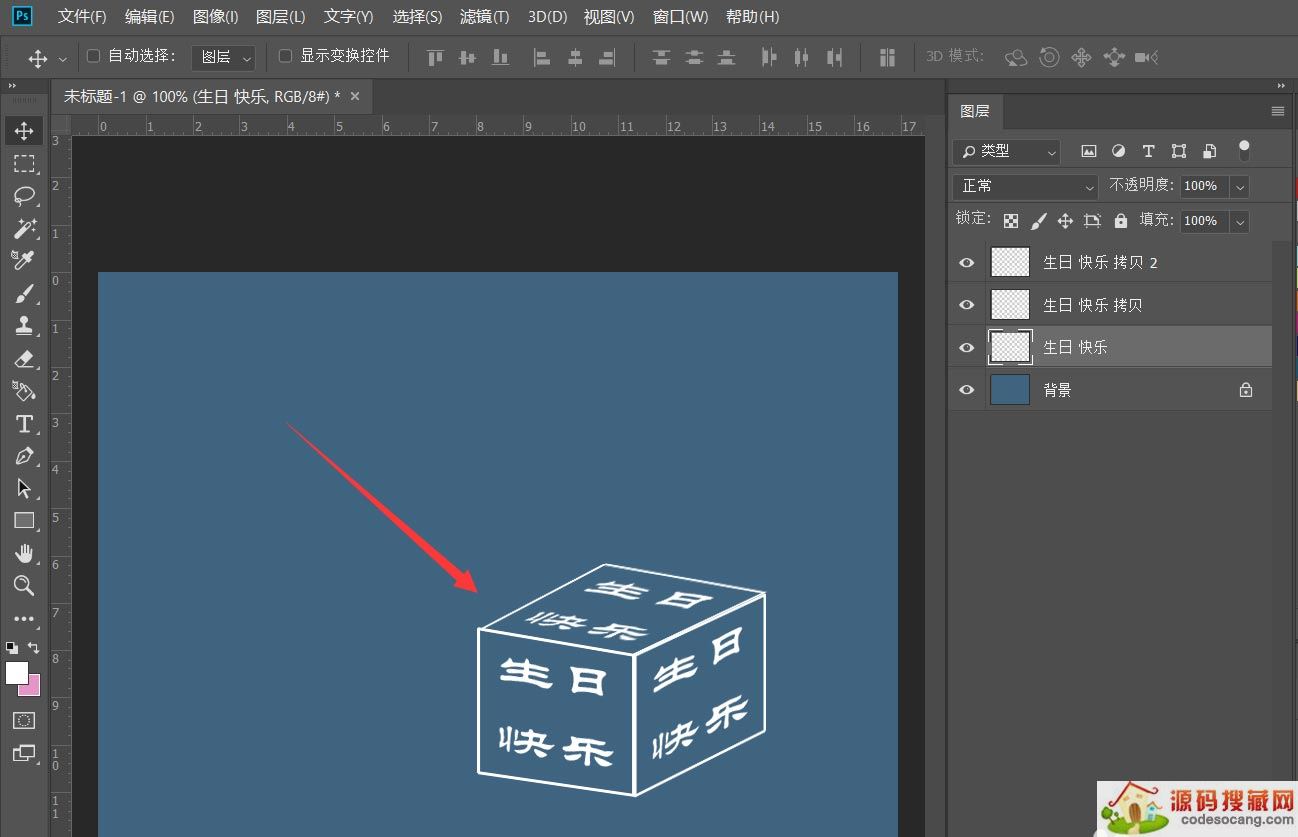Open the 窗口(W) menu
Viewport: 1298px width, 837px height.
[x=680, y=17]
